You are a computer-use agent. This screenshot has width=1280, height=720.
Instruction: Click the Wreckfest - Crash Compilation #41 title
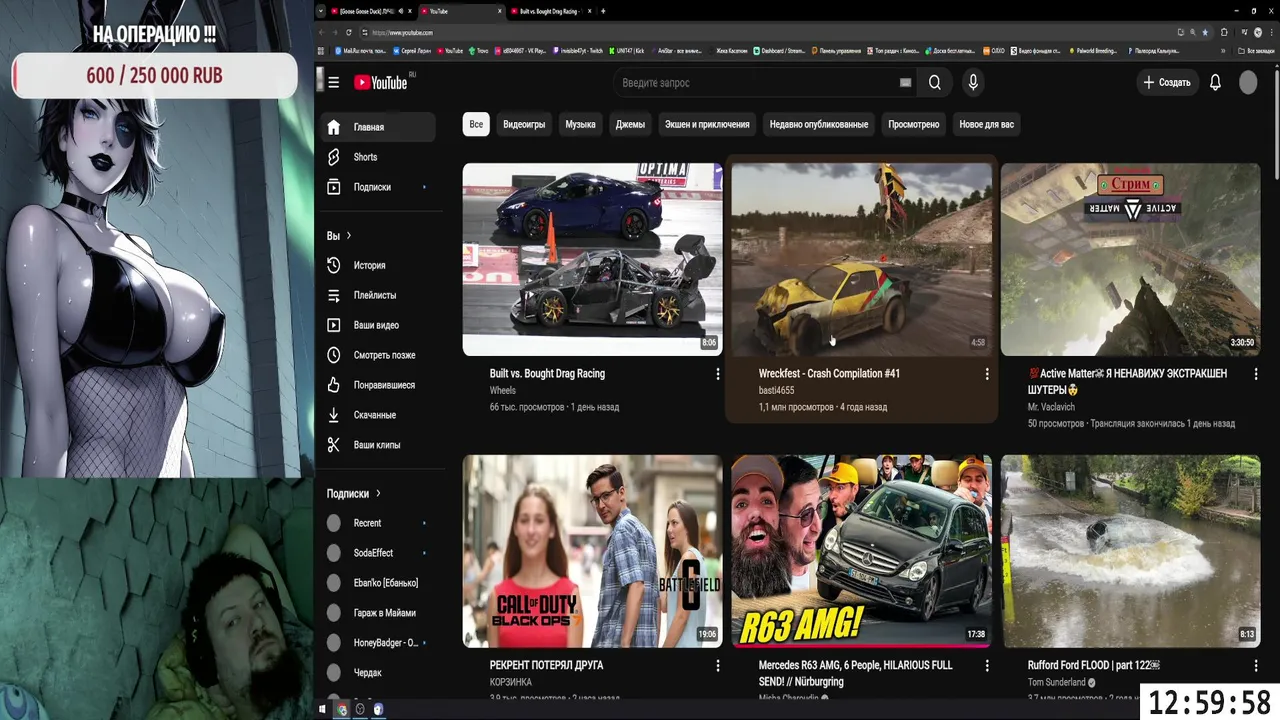click(829, 374)
